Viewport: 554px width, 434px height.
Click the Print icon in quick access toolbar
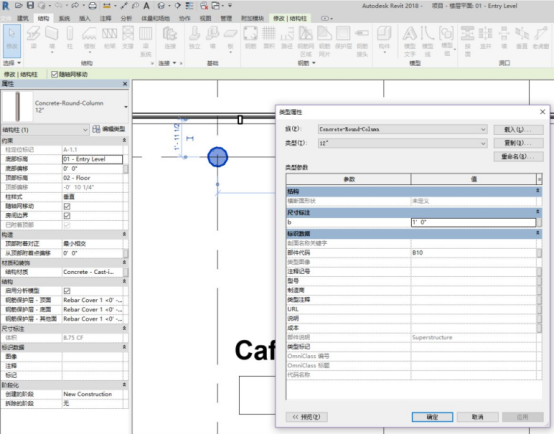pyautogui.click(x=92, y=6)
